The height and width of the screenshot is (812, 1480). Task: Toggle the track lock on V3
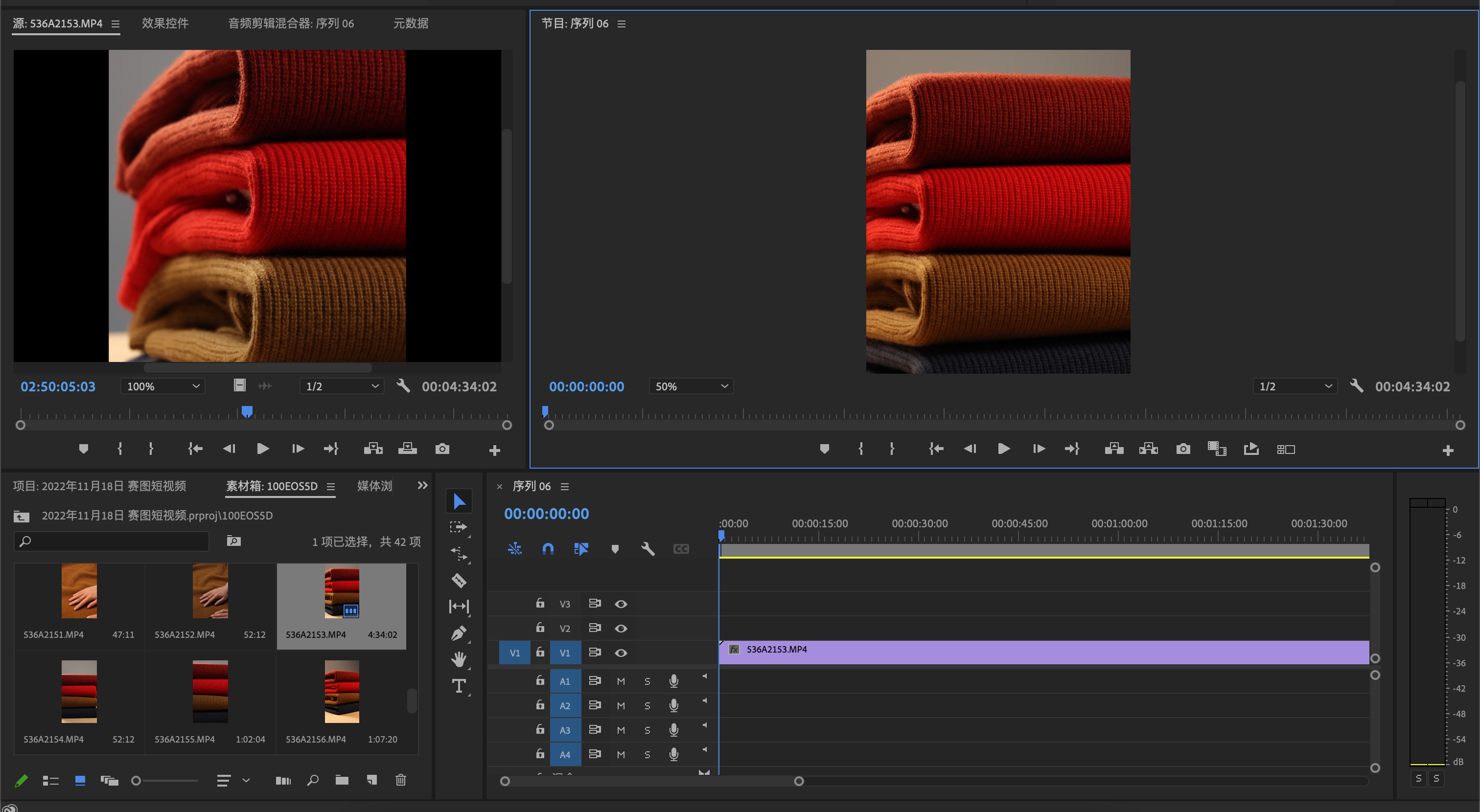[540, 604]
